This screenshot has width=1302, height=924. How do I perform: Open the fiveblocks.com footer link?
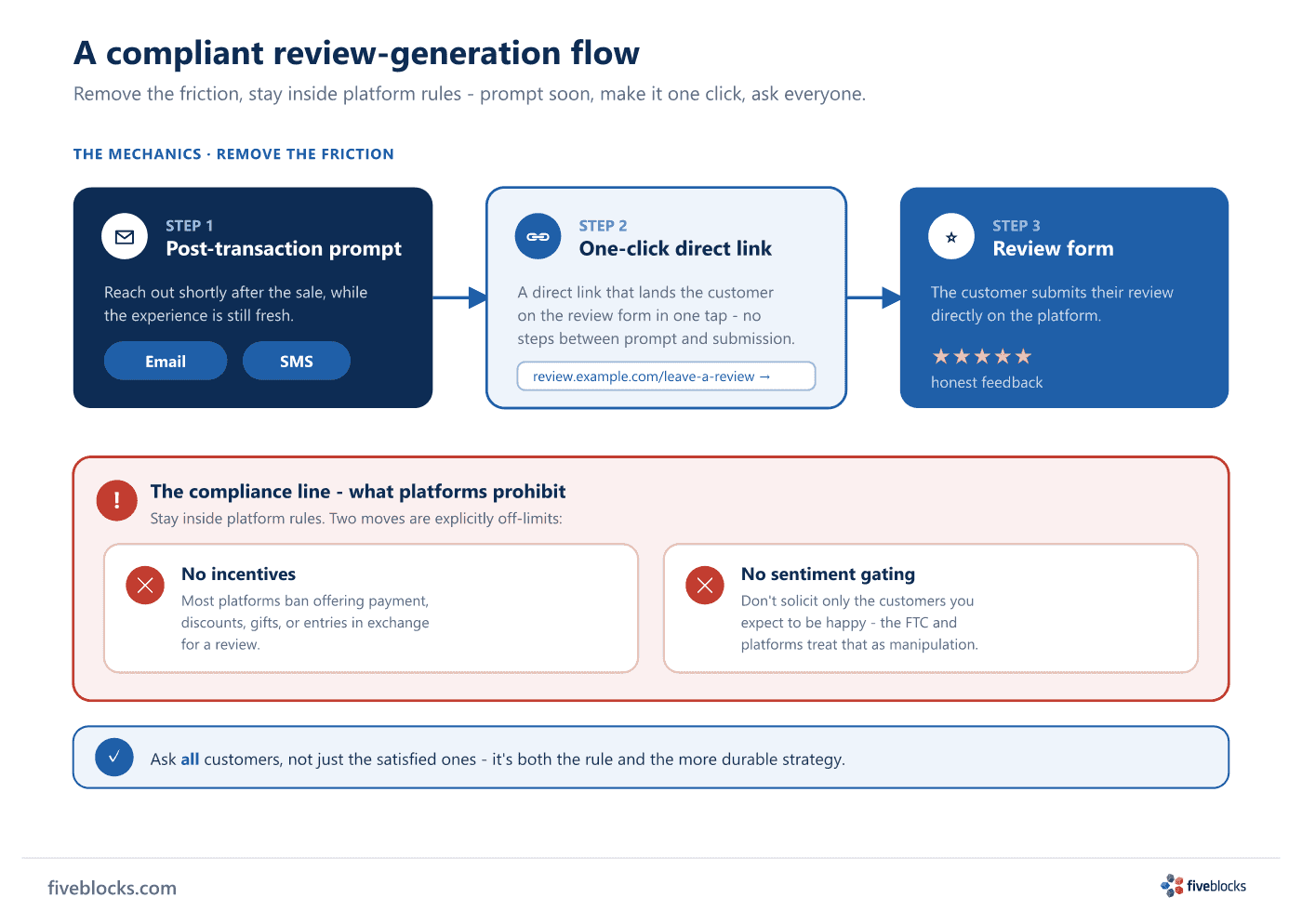(x=112, y=888)
